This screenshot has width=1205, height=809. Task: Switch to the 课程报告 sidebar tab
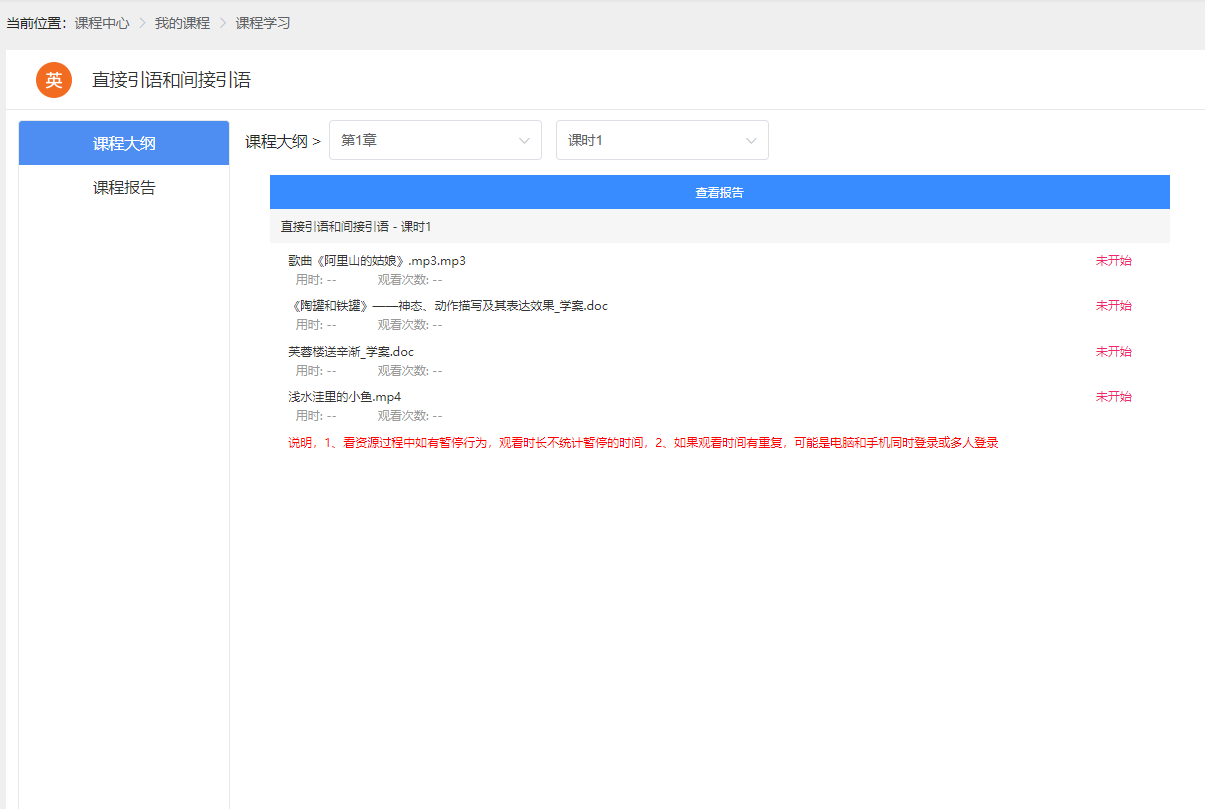tap(124, 187)
